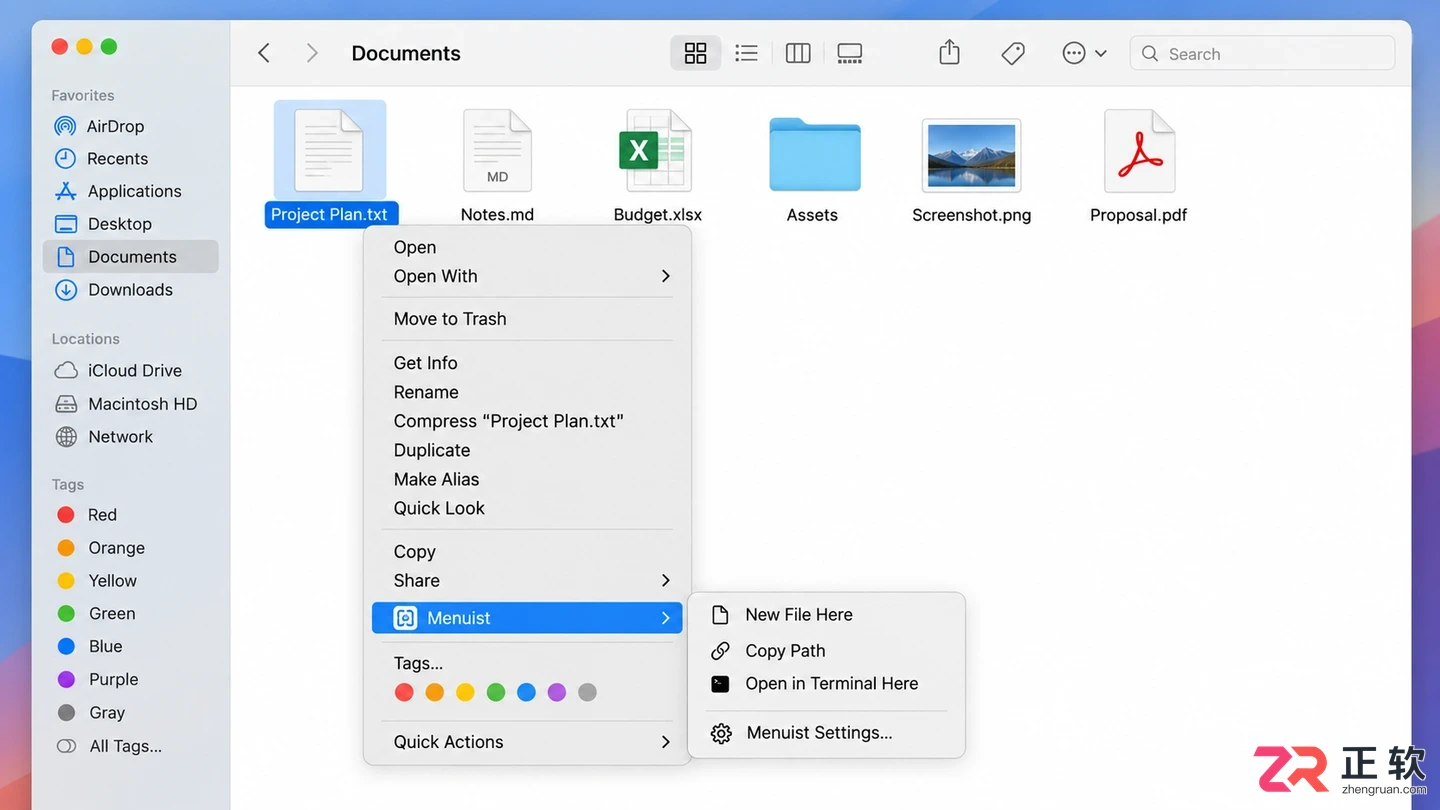Click the Share toolbar icon

[949, 52]
